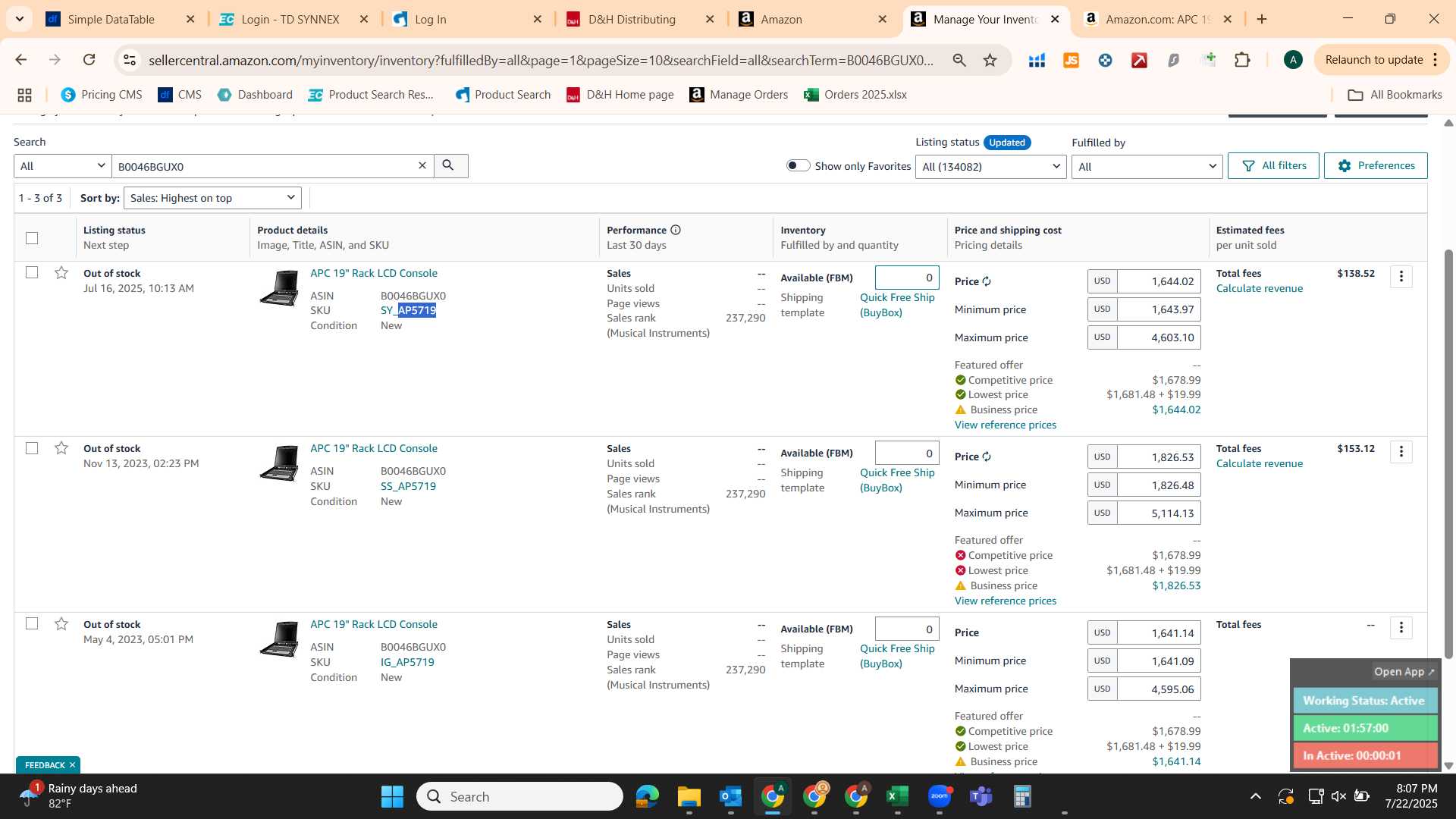This screenshot has height=819, width=1456.
Task: Clear the search term B0046BGUX0
Action: tap(422, 165)
